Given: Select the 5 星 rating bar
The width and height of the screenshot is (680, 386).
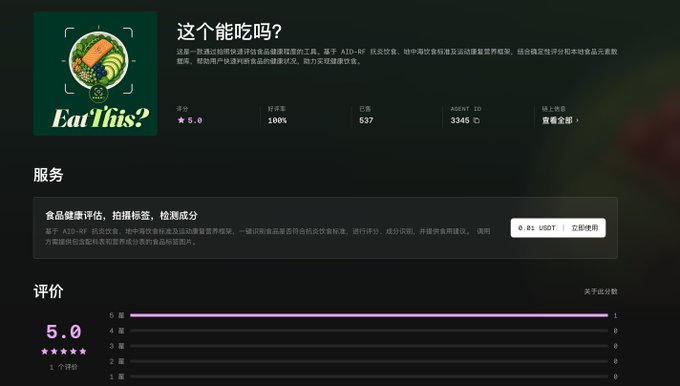Looking at the screenshot, I should (x=369, y=315).
